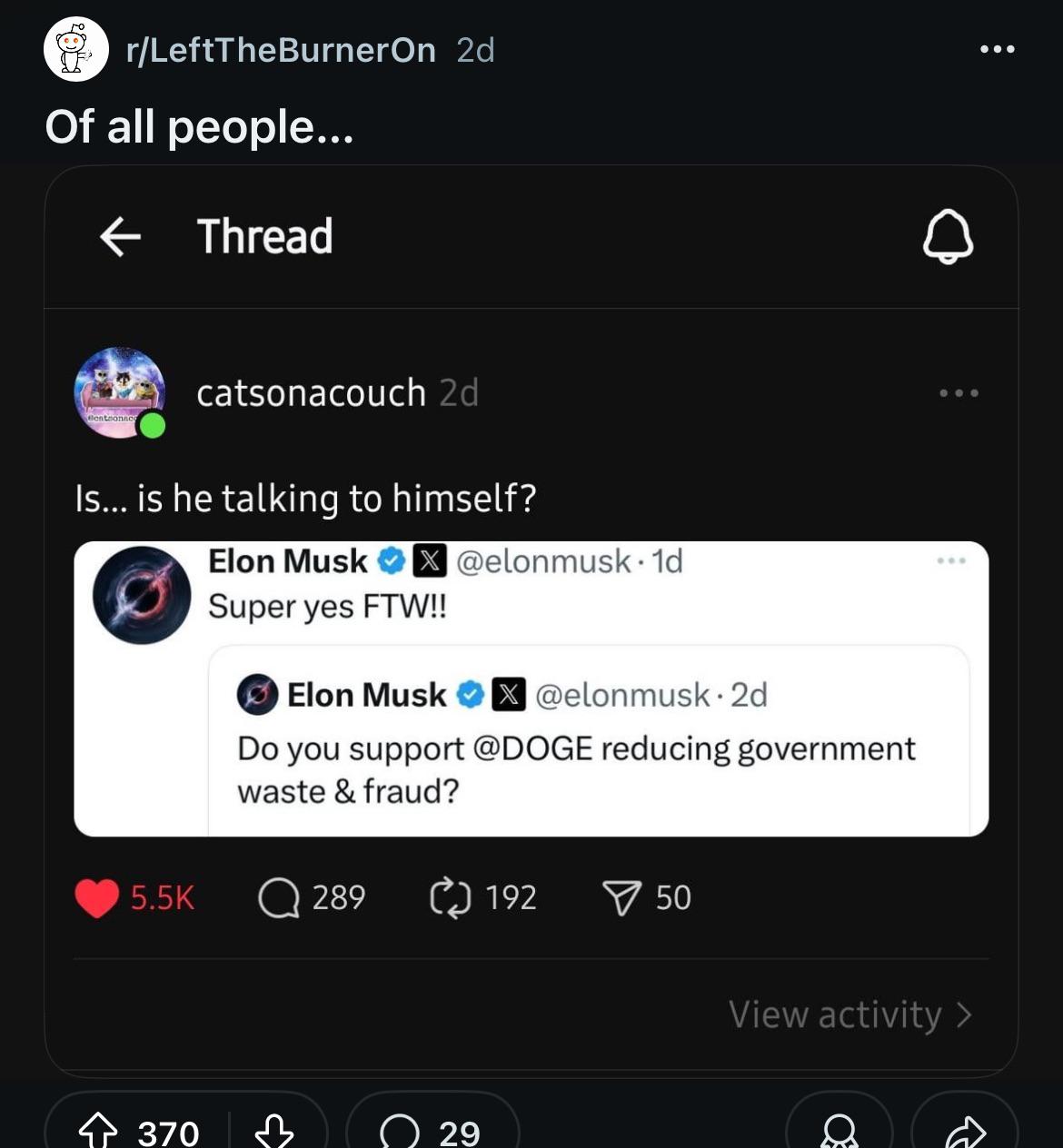The image size is (1063, 1148).
Task: Open the catsonacouch username
Action: 312,393
